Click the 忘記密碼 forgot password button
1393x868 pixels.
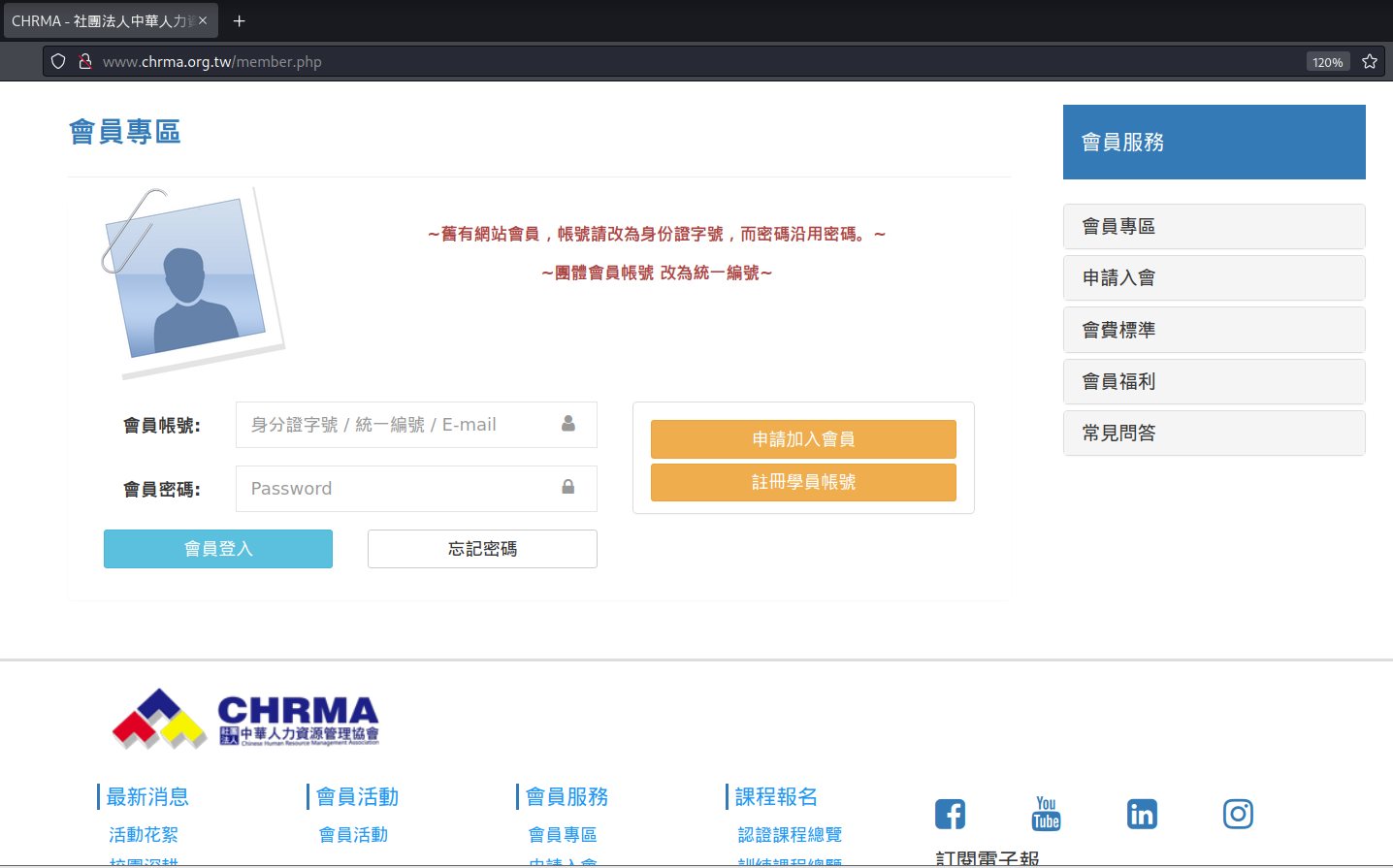pos(482,549)
